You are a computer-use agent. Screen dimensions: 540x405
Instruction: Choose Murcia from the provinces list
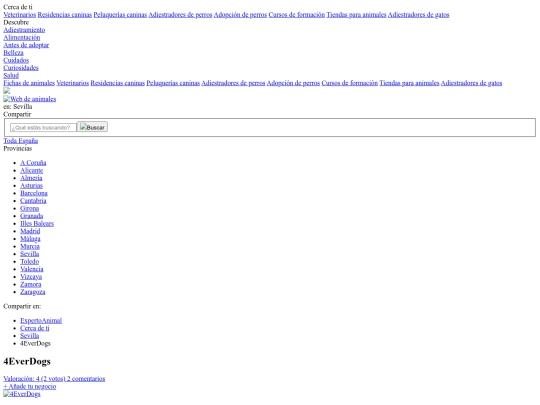[x=30, y=246]
